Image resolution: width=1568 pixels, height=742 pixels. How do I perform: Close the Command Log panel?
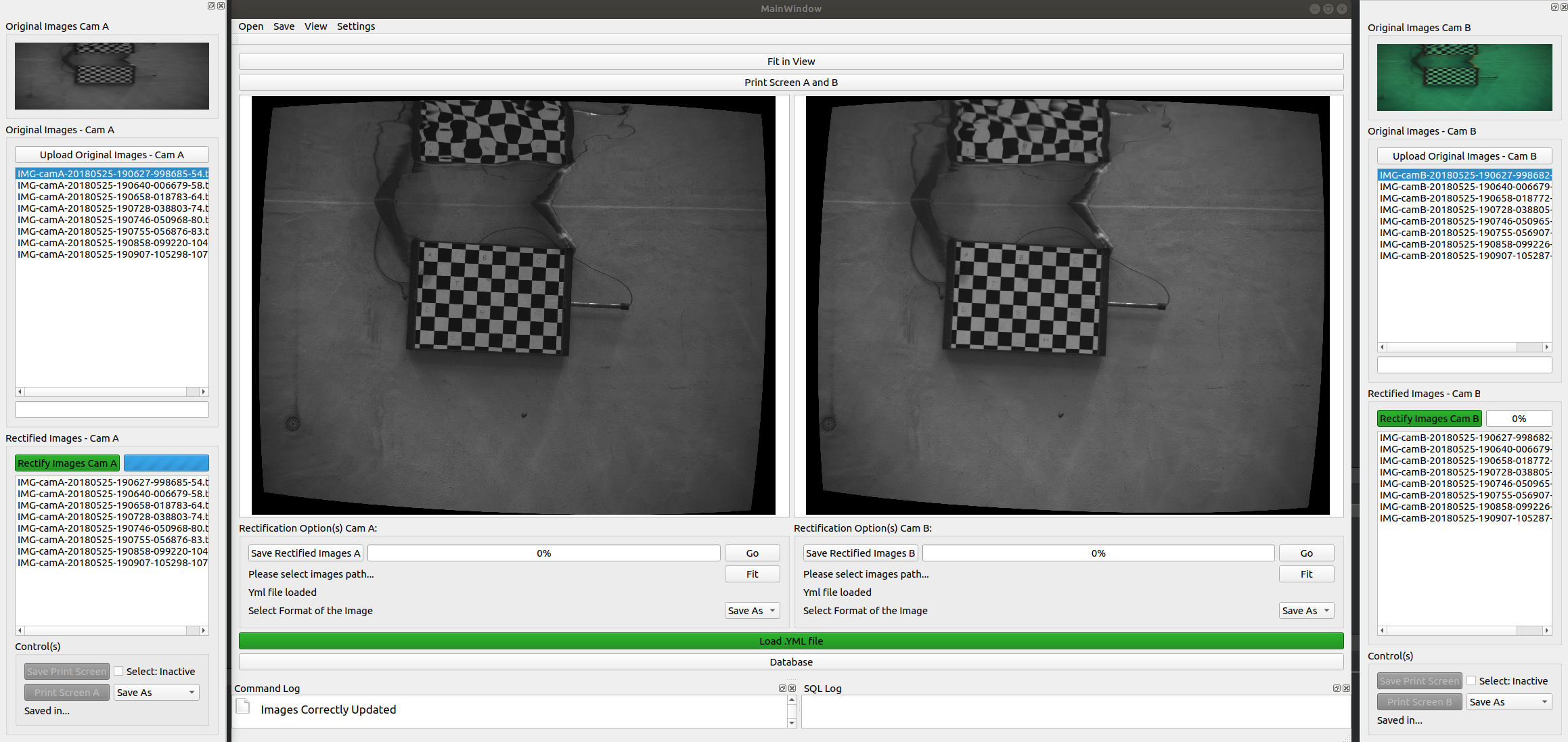pos(792,688)
